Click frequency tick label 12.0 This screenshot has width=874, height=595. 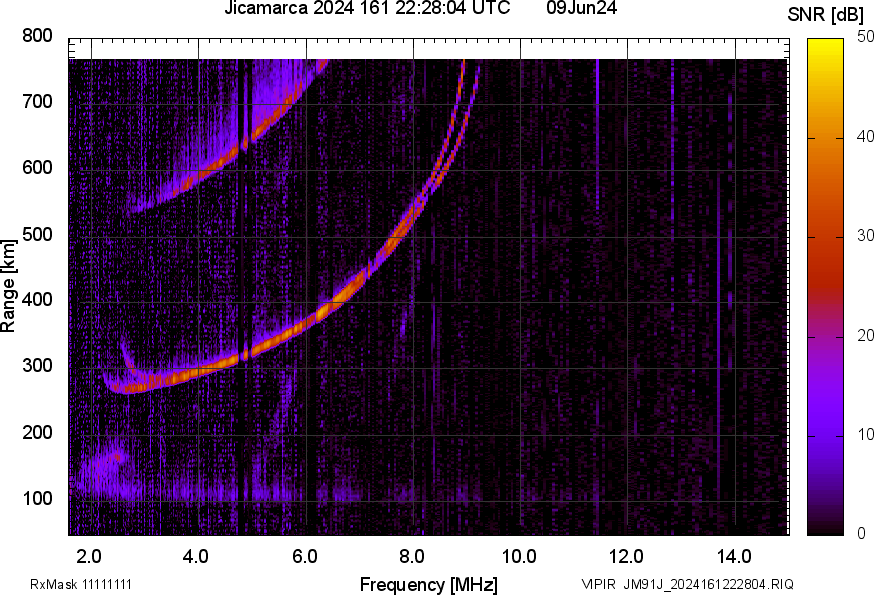click(627, 557)
